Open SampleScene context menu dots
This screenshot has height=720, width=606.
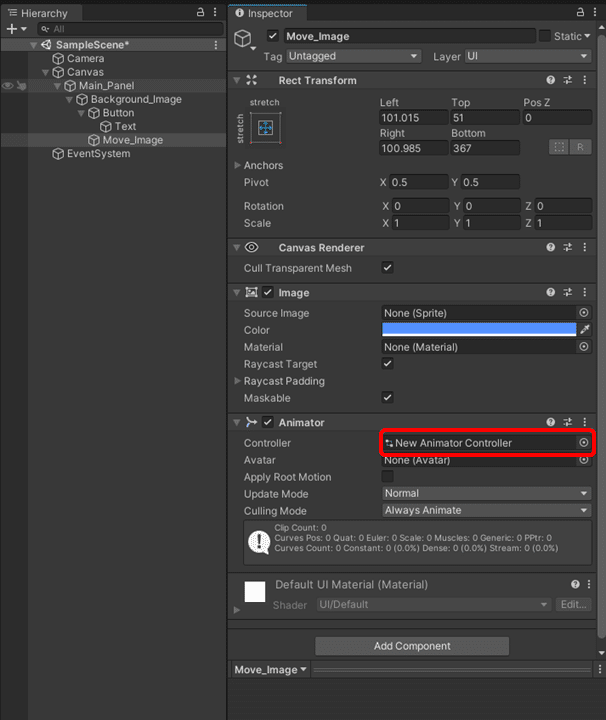(216, 45)
